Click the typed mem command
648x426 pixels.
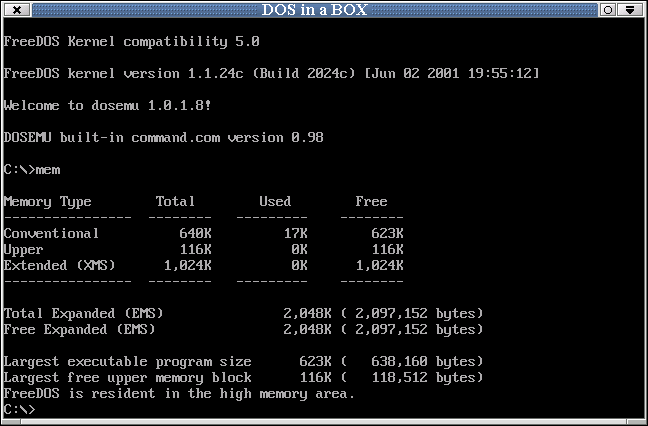coord(48,170)
